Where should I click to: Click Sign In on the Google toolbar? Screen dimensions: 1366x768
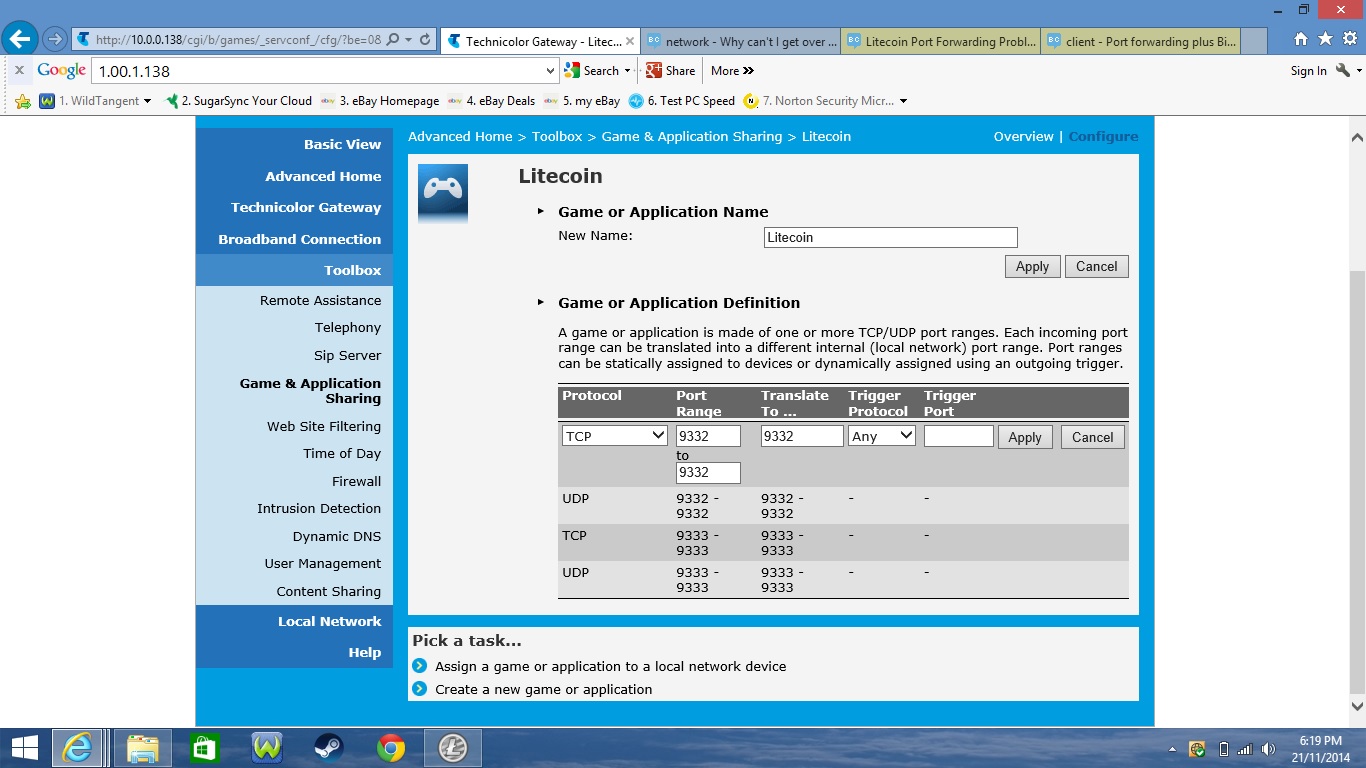[1308, 71]
